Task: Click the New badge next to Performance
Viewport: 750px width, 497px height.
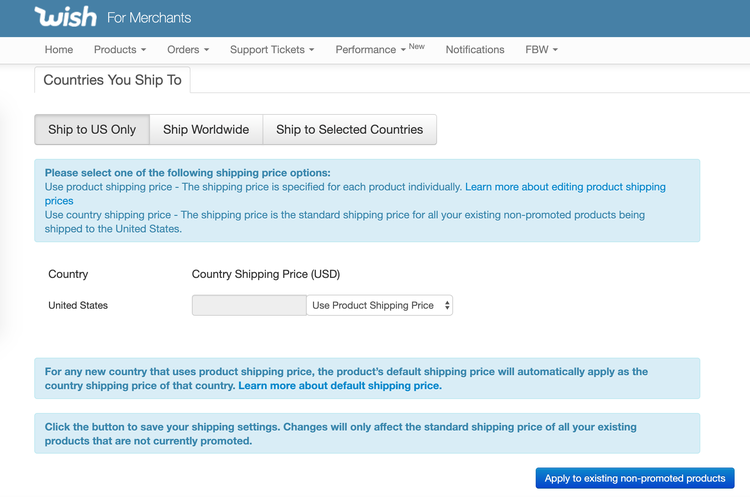Action: (417, 46)
